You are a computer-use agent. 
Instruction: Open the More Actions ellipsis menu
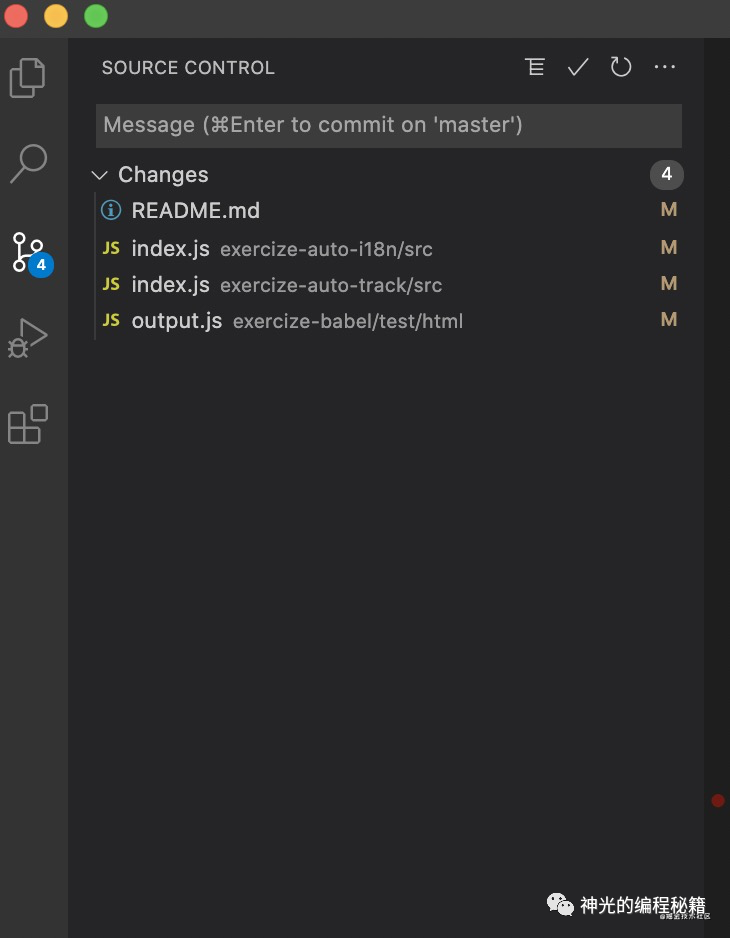[665, 67]
